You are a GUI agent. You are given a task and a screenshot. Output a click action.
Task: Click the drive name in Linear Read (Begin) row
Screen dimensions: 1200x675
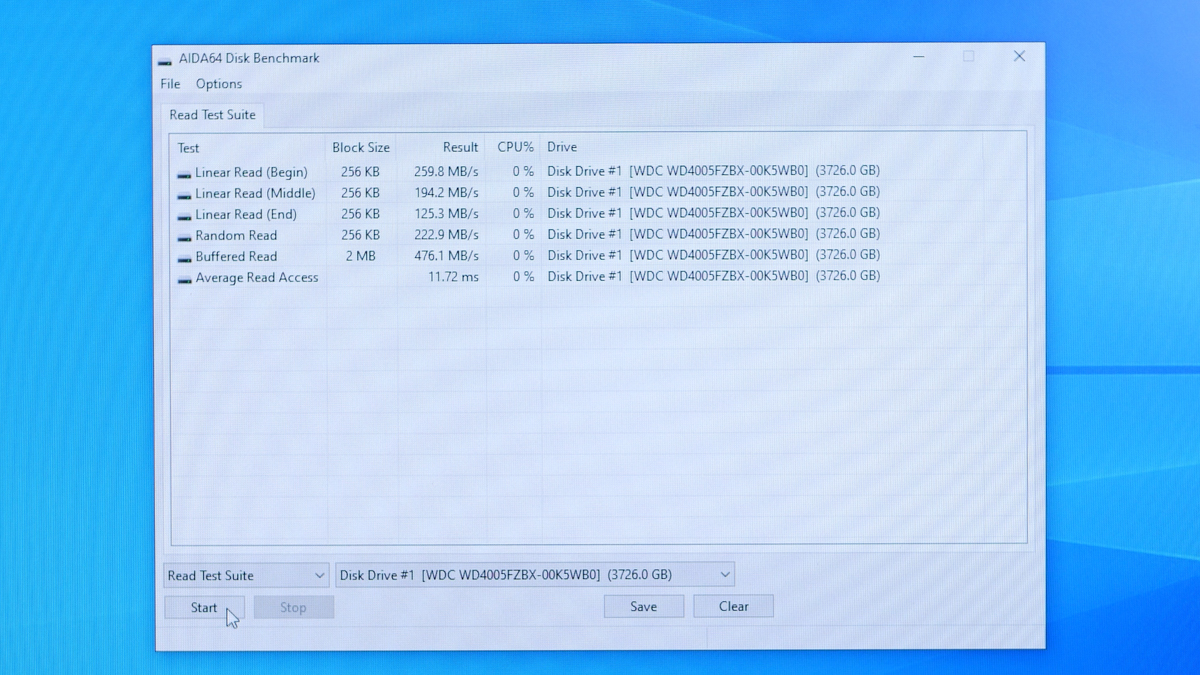[713, 170]
